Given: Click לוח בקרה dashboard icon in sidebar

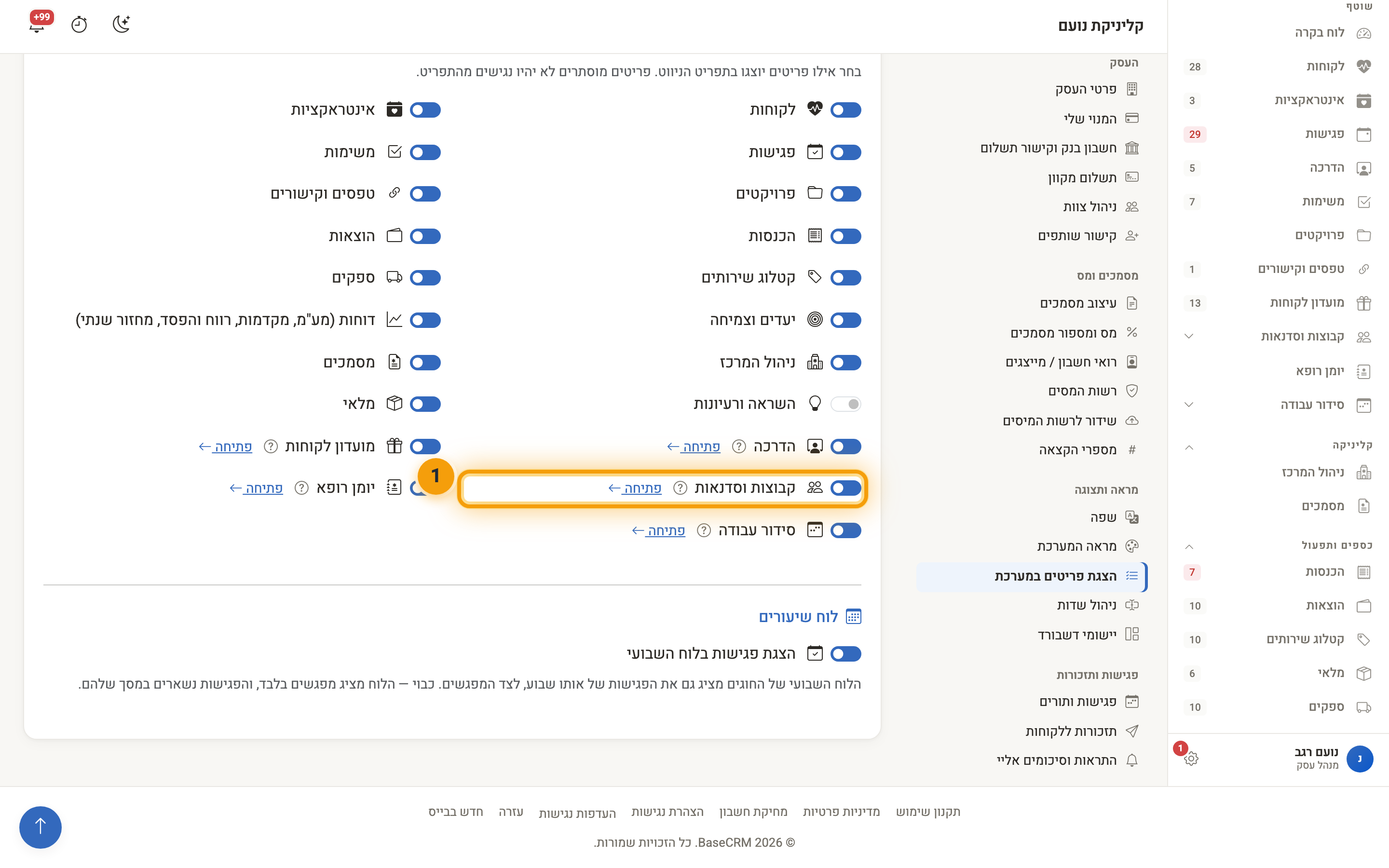Looking at the screenshot, I should click(1364, 33).
